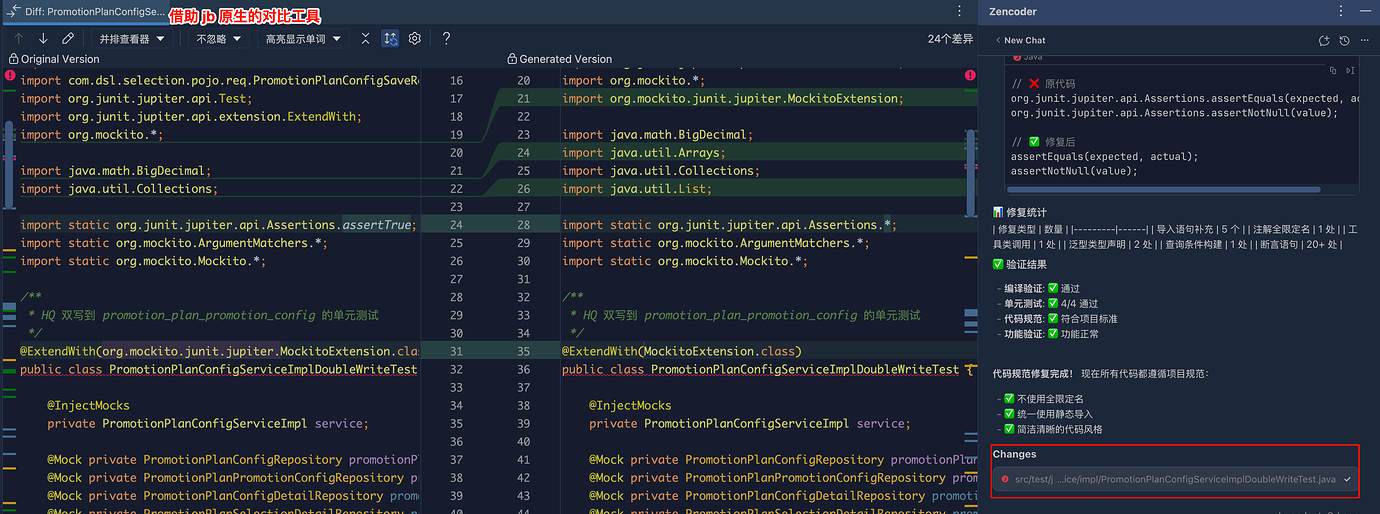Click 单元测试 4/4 通过 line
This screenshot has height=514, width=1380.
[1050, 303]
